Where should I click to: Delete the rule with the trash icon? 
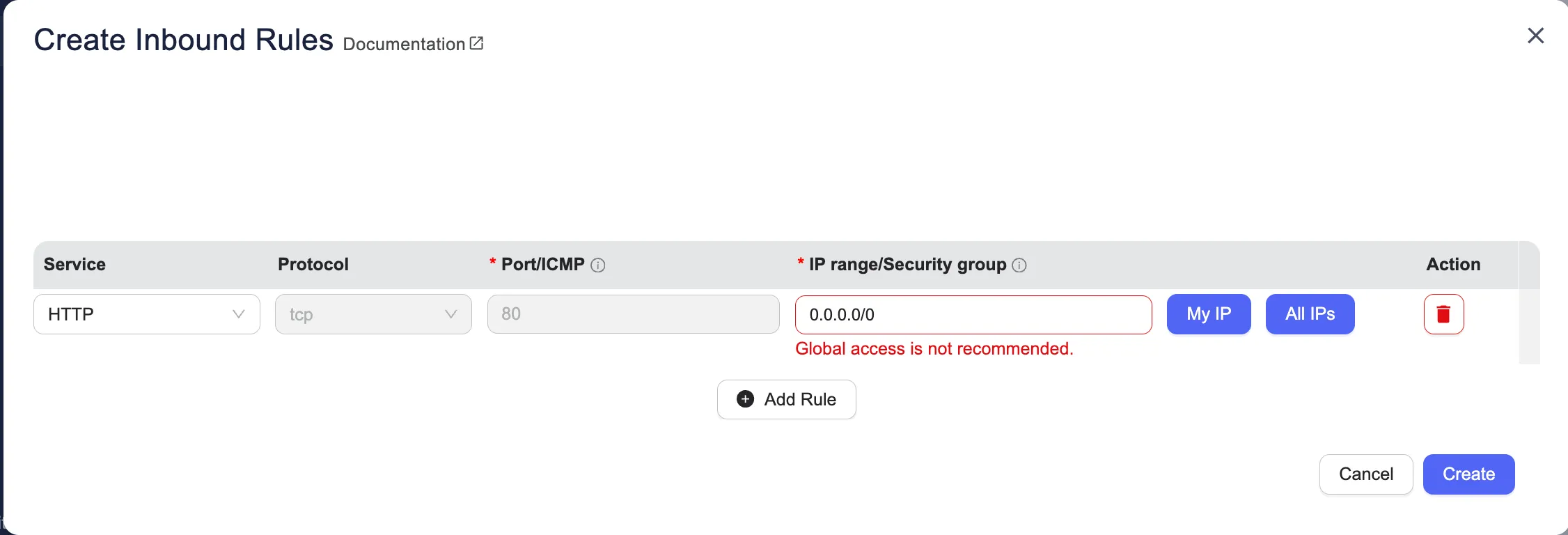(1443, 314)
